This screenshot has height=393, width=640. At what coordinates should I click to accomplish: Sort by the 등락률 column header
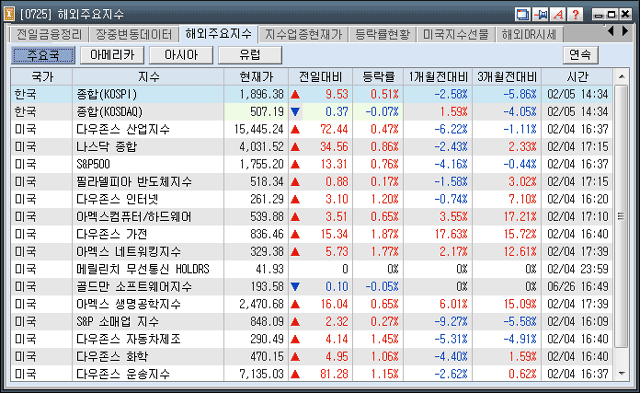[378, 77]
